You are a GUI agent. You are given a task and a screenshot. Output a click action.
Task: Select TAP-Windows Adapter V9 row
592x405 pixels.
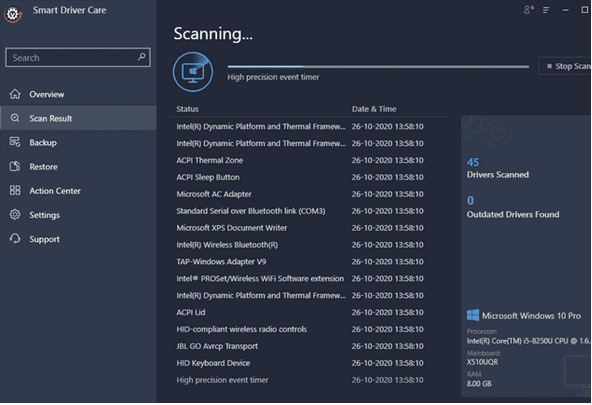click(310, 262)
